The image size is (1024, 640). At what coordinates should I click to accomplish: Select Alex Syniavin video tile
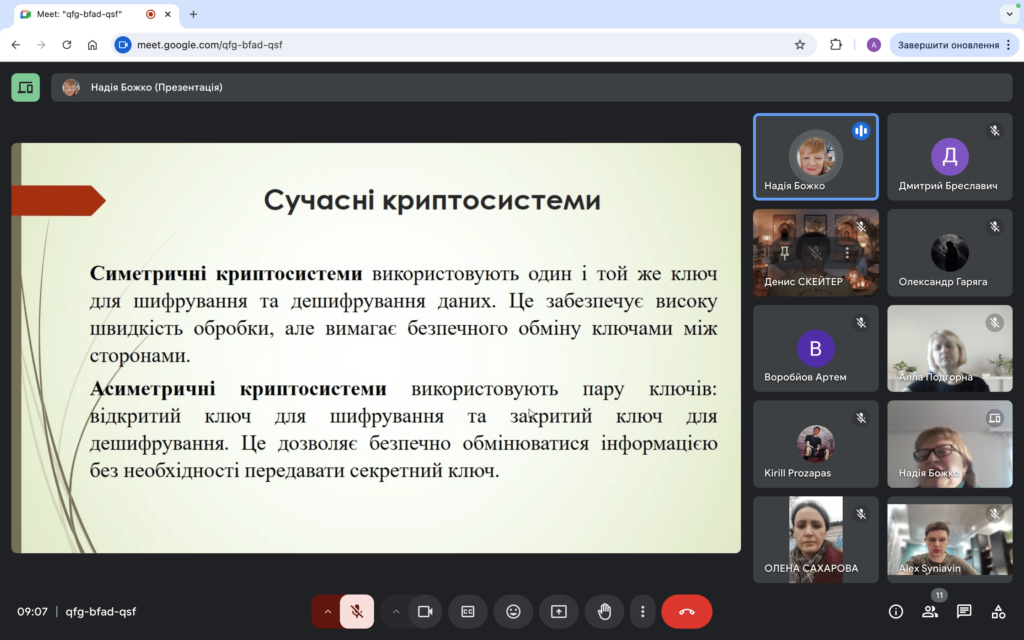950,539
